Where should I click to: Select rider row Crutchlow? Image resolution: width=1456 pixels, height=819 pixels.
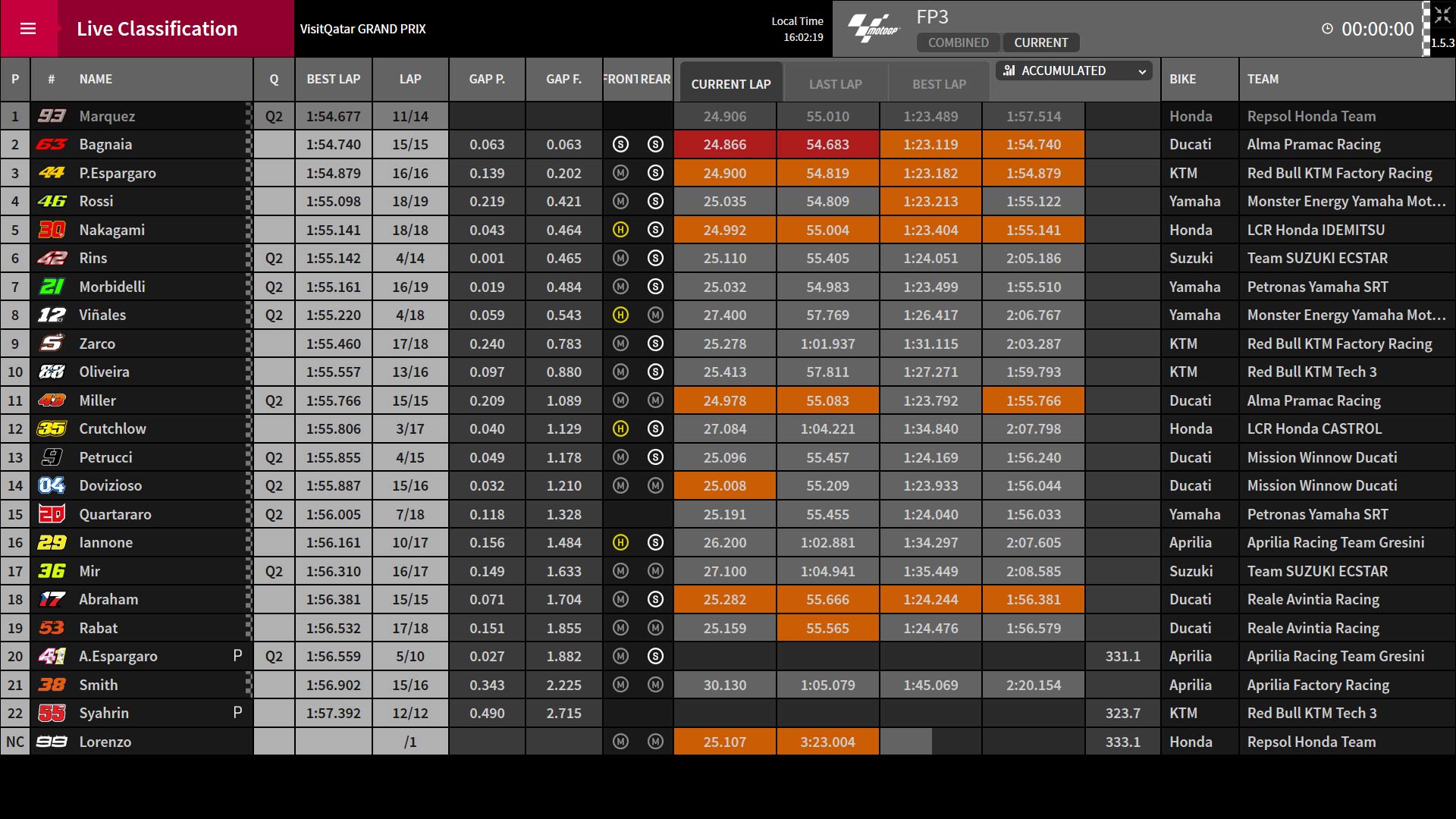coord(728,428)
